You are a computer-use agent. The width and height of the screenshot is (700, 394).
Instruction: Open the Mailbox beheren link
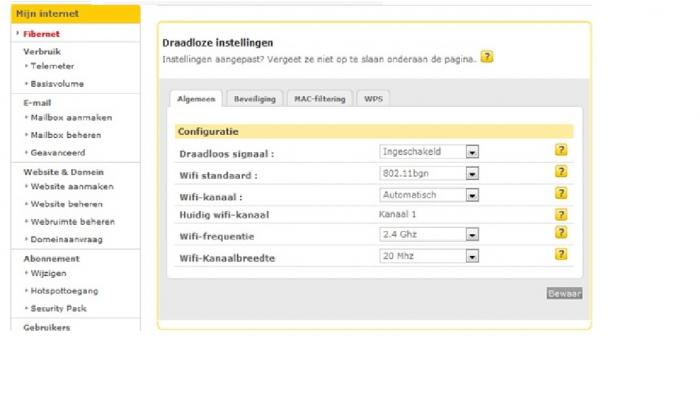(x=66, y=135)
